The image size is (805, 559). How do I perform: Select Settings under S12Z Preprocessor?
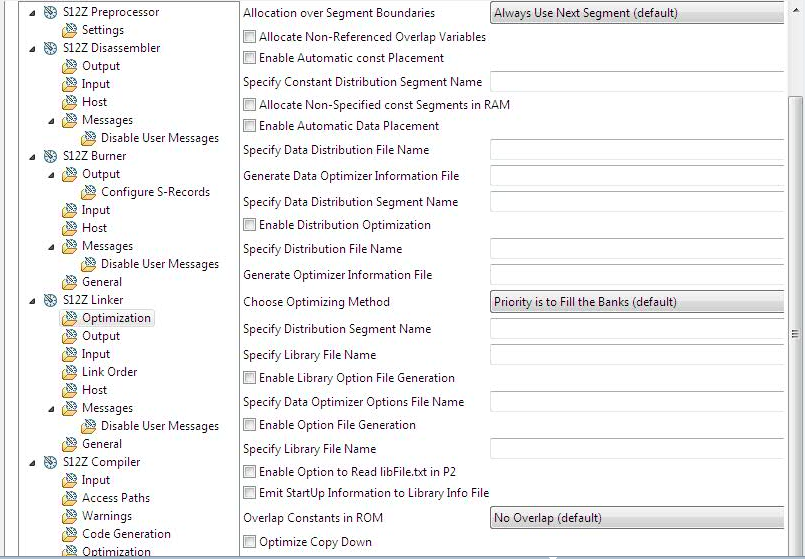103,30
